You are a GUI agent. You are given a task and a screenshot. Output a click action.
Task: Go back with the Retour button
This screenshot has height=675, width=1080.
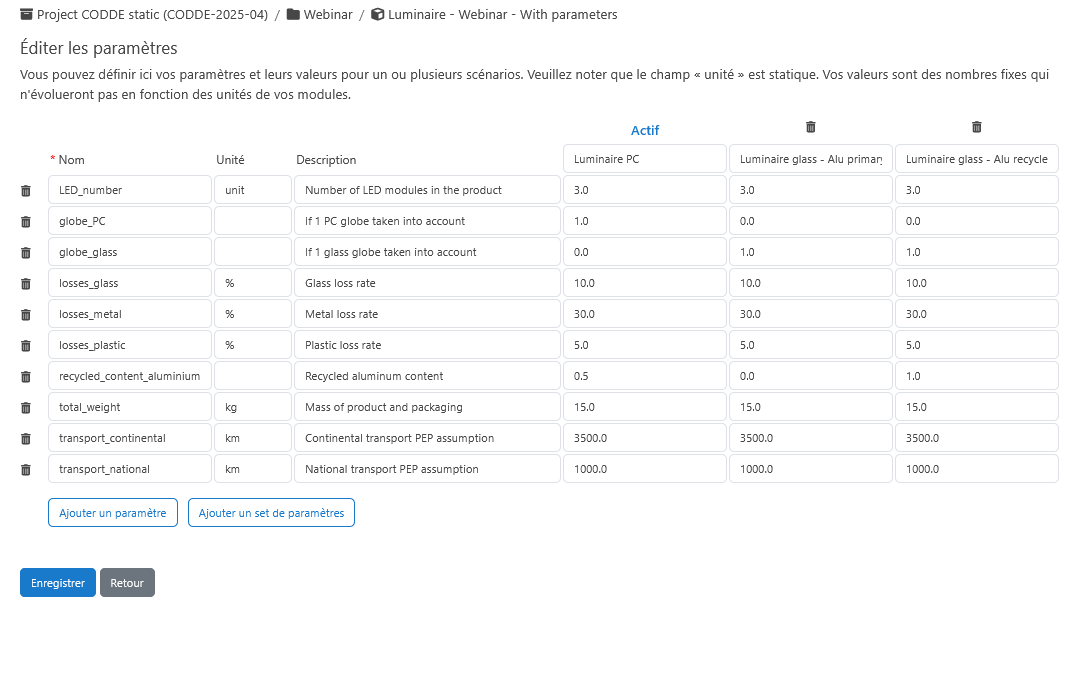point(127,583)
